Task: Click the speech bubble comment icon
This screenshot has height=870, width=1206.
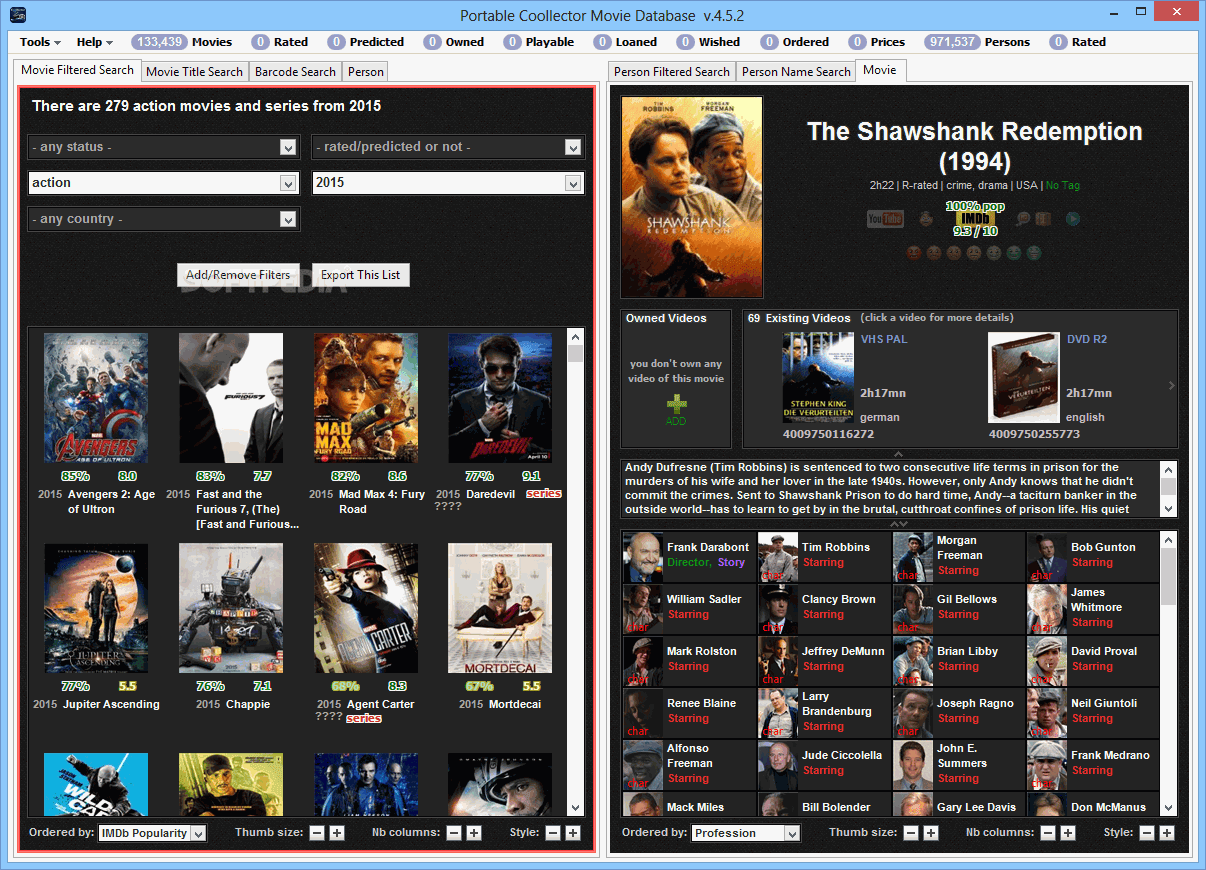Action: click(x=1023, y=219)
